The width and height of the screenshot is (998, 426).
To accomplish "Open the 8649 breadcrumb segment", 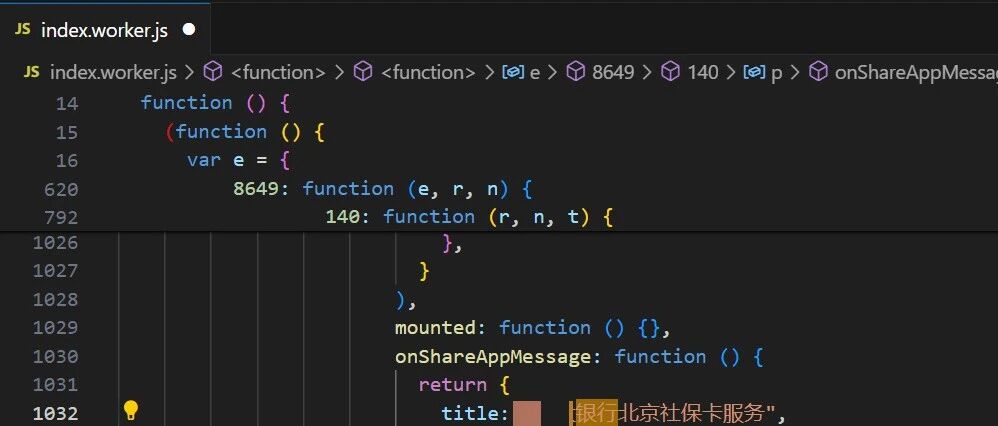I will [x=613, y=73].
